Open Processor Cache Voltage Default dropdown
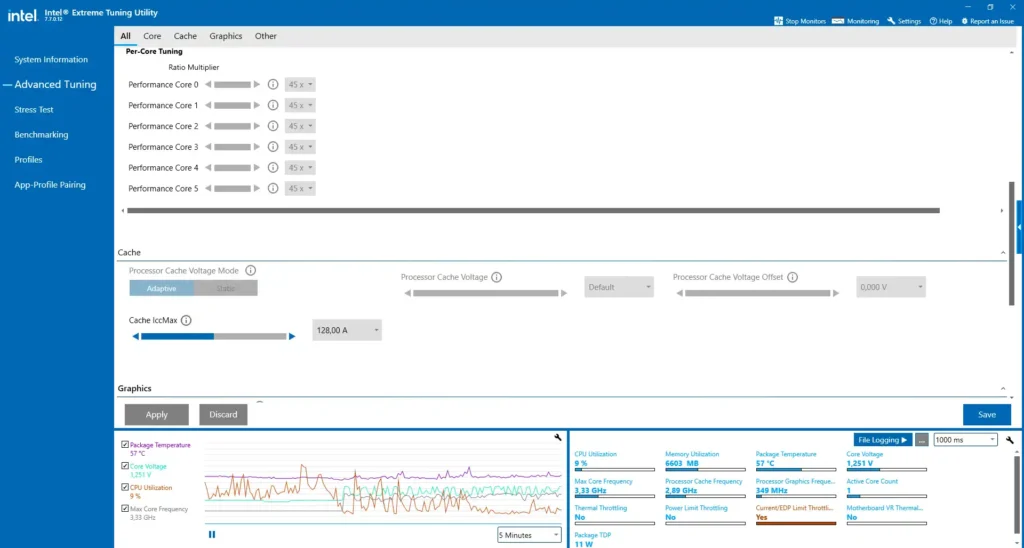The image size is (1024, 548). (619, 287)
